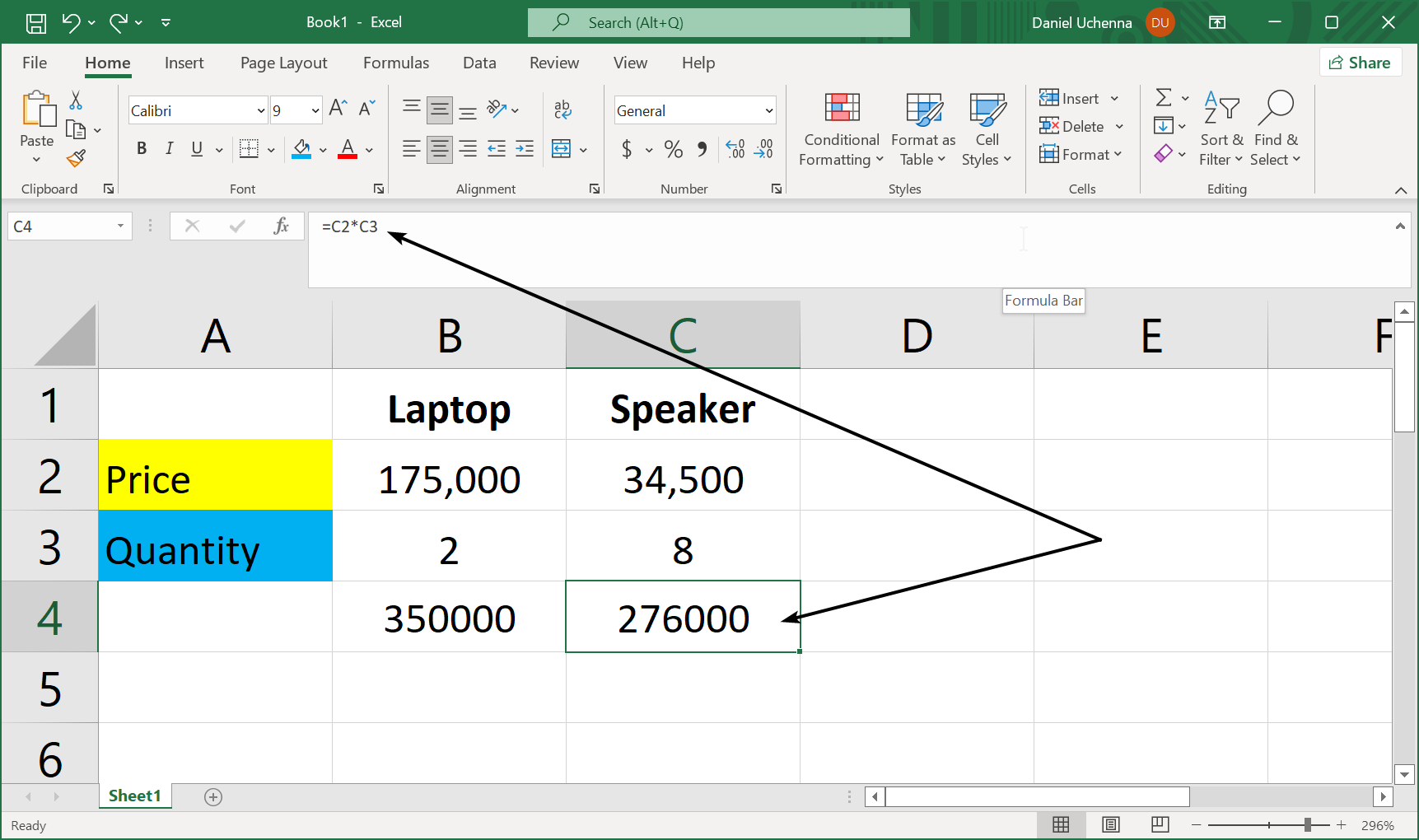Click the Percent Style icon
This screenshot has width=1419, height=840.
[x=673, y=149]
